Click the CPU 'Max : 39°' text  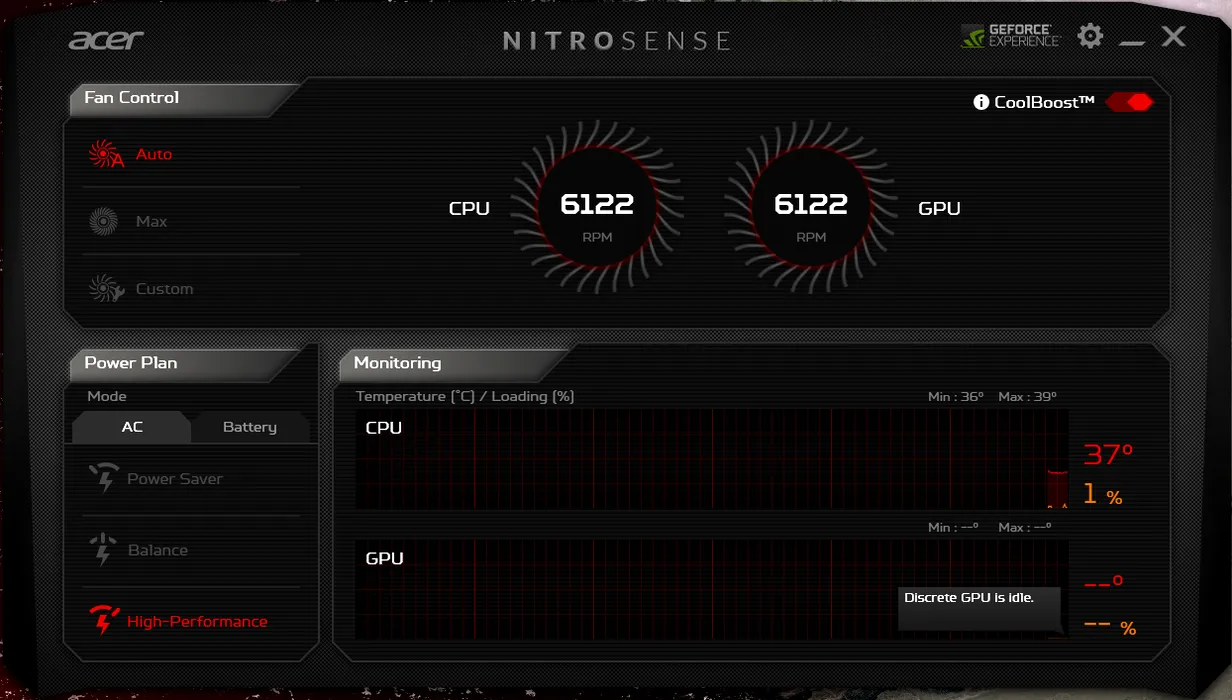tap(1027, 397)
